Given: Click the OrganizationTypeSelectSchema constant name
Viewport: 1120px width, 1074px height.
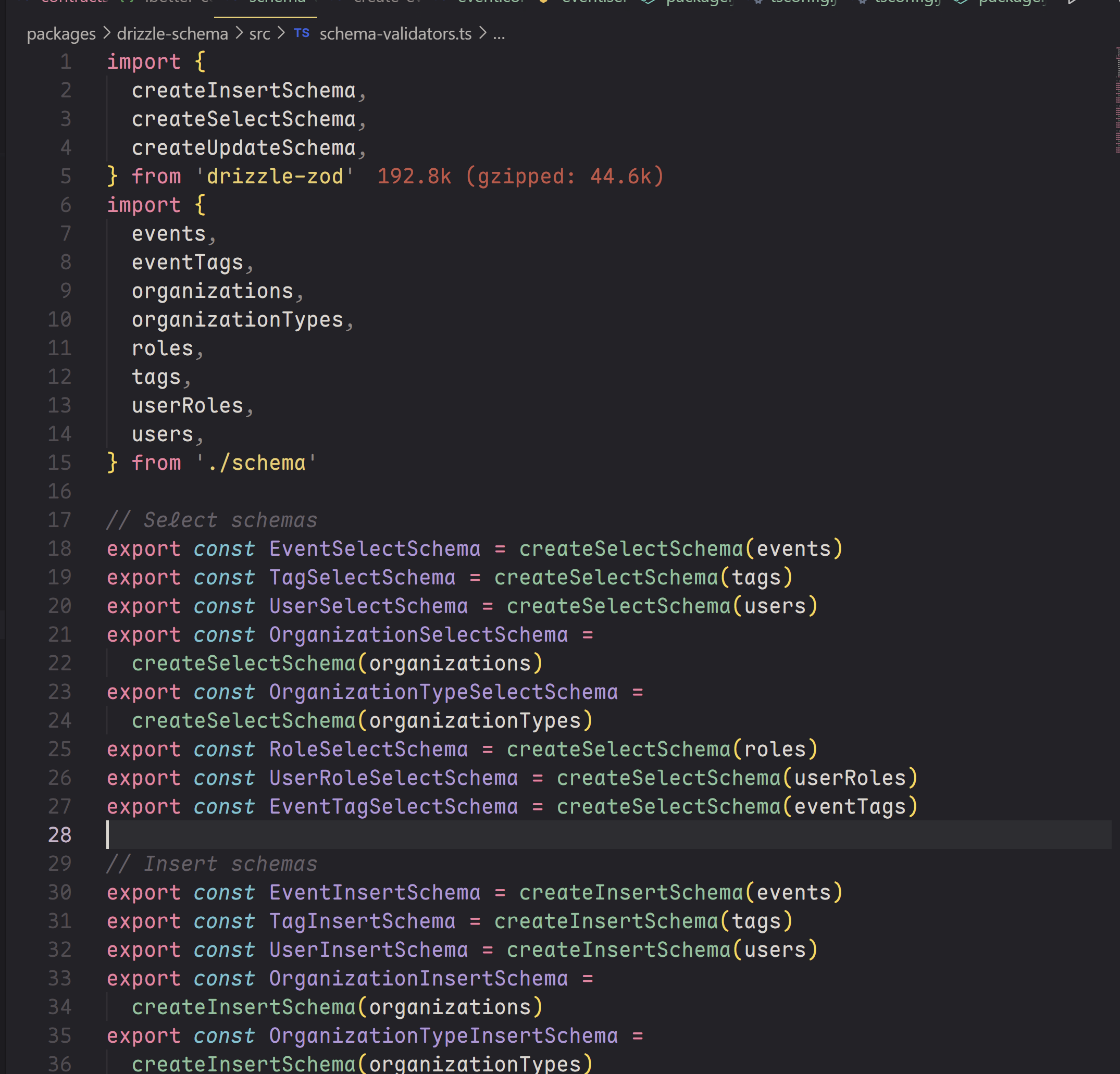Looking at the screenshot, I should [x=443, y=692].
